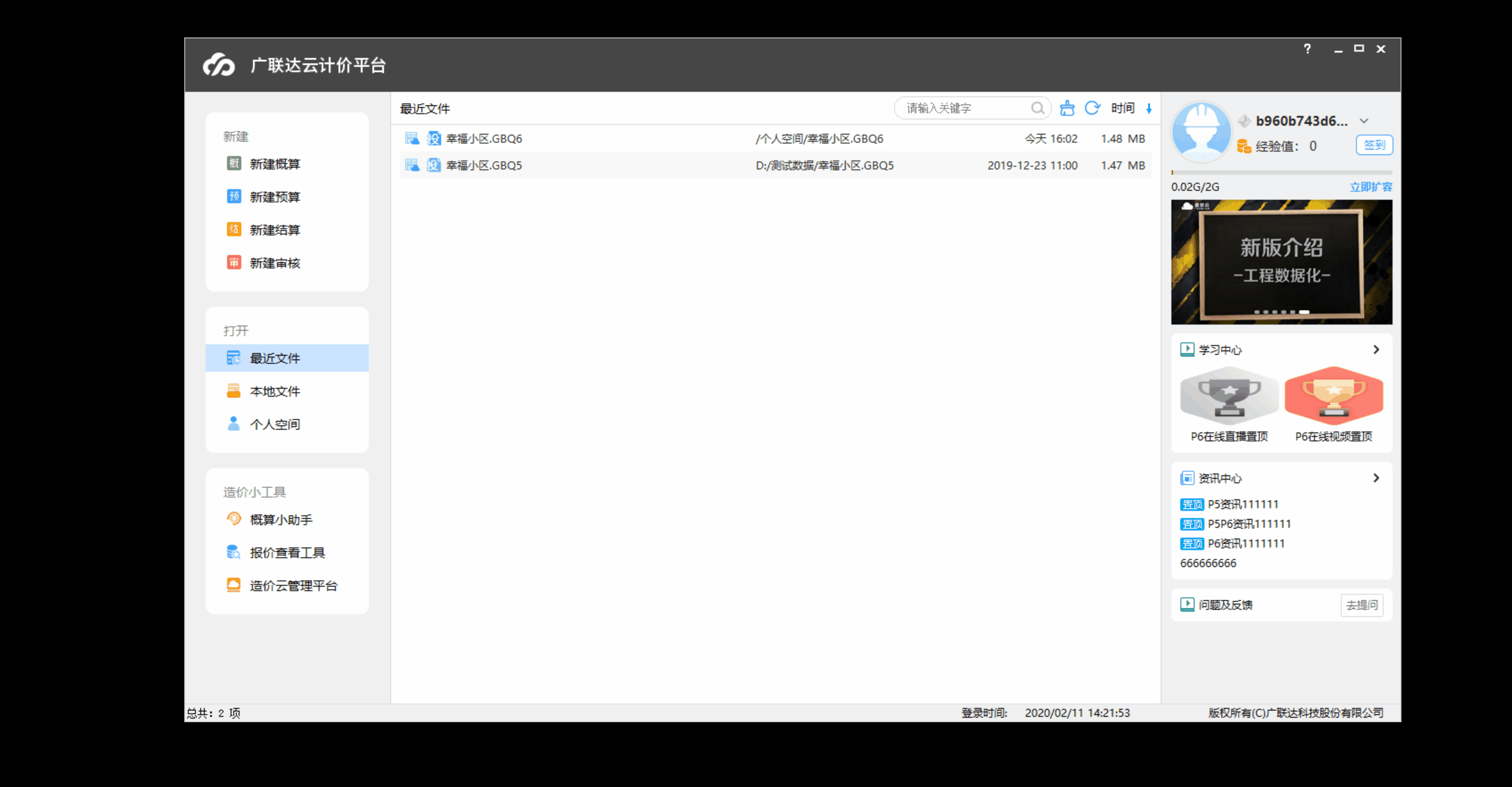Image resolution: width=1512 pixels, height=787 pixels.
Task: Select the 新建结算 option
Action: (x=274, y=230)
